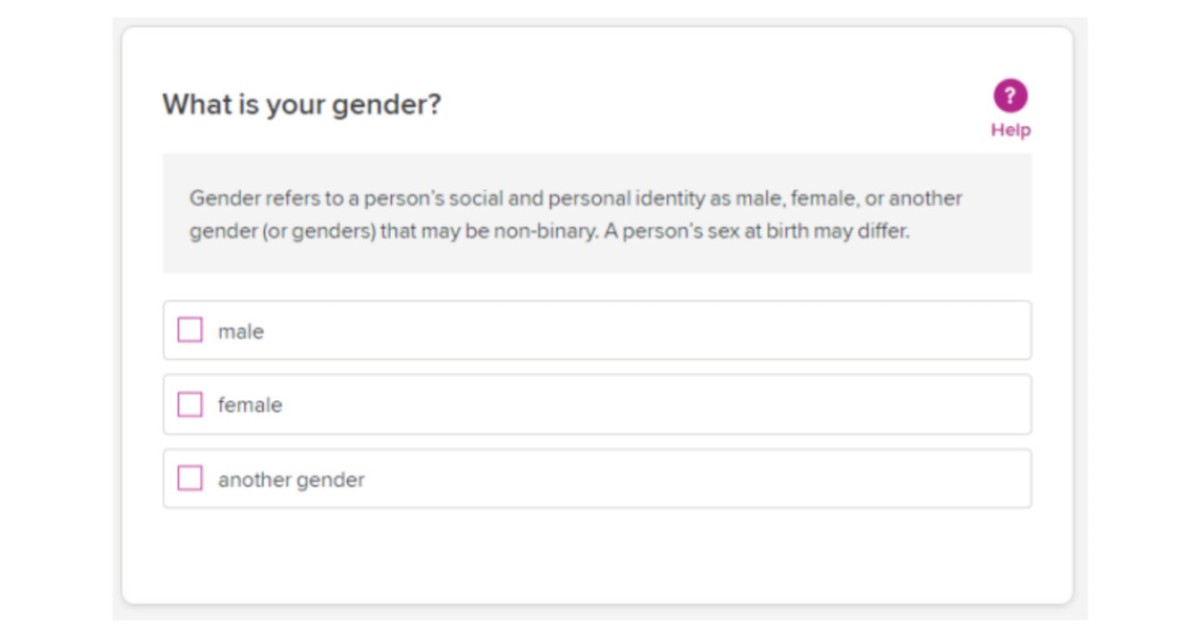Select the "female" answer option row
1200x630 pixels.
(x=600, y=404)
